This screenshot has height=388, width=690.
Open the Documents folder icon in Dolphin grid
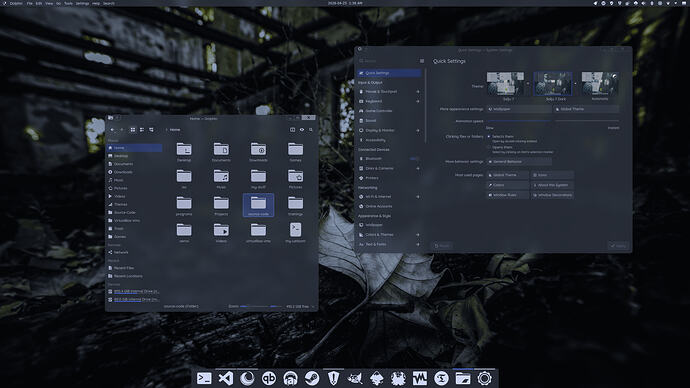pos(221,149)
